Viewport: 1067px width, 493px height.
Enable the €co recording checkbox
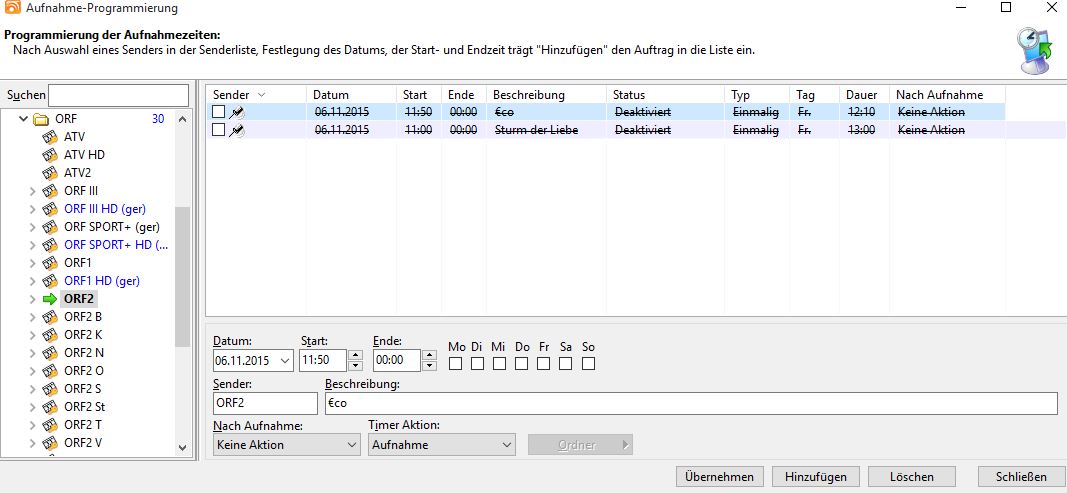pyautogui.click(x=219, y=112)
